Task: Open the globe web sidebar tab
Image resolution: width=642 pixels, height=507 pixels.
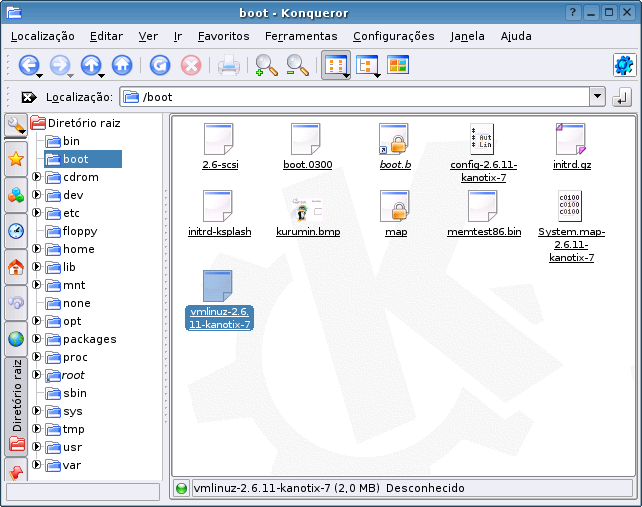Action: click(x=16, y=339)
